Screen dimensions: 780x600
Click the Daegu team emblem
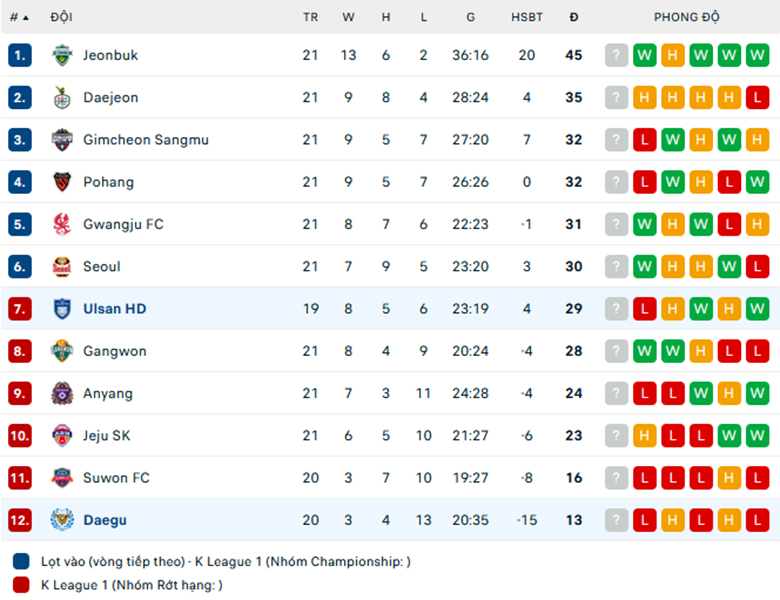pyautogui.click(x=62, y=520)
